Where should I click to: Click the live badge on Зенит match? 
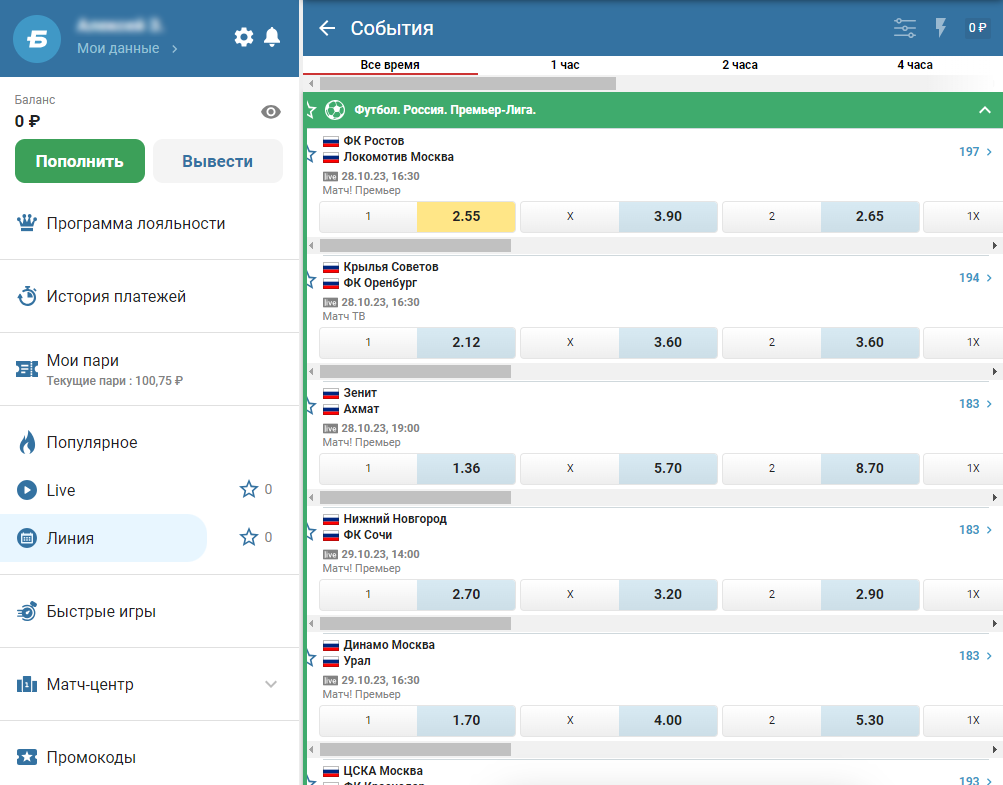330,429
